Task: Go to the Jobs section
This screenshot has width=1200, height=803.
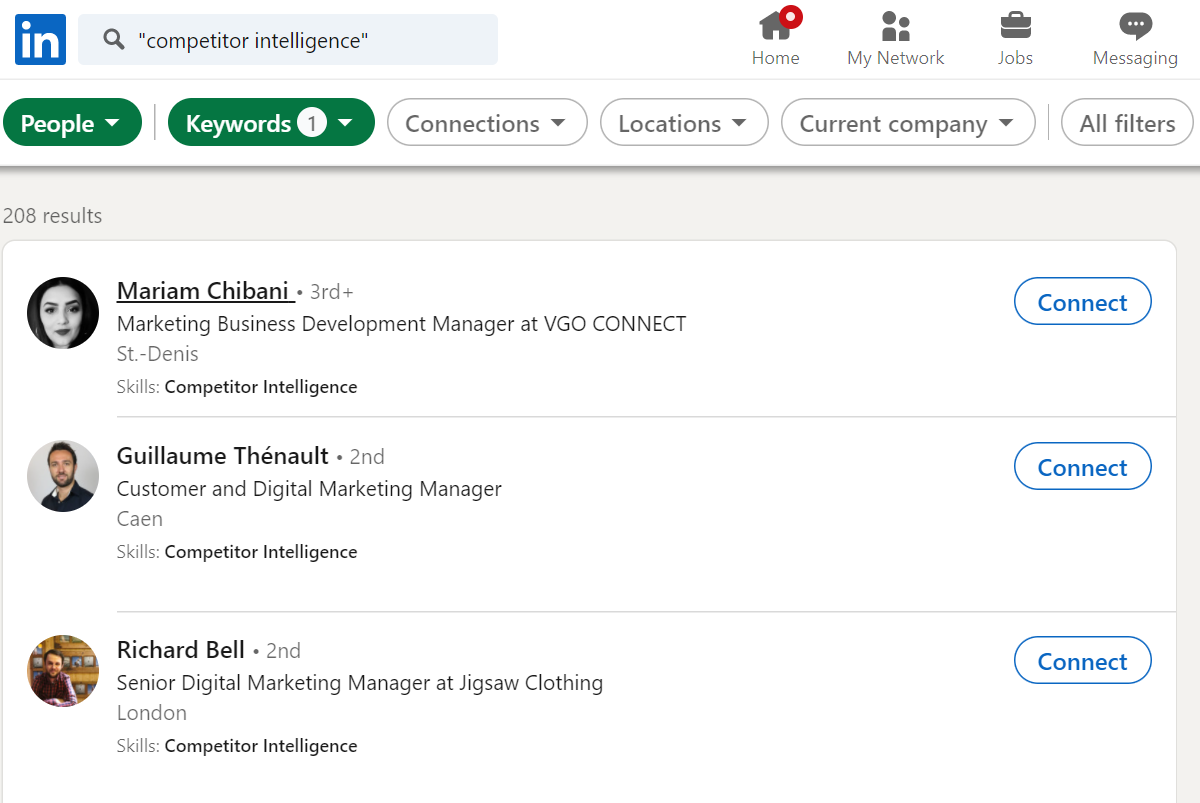Action: pos(1015,38)
